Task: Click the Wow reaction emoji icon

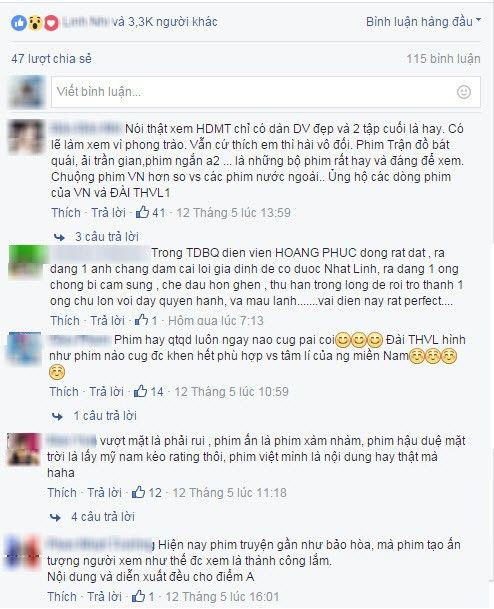Action: 35,23
